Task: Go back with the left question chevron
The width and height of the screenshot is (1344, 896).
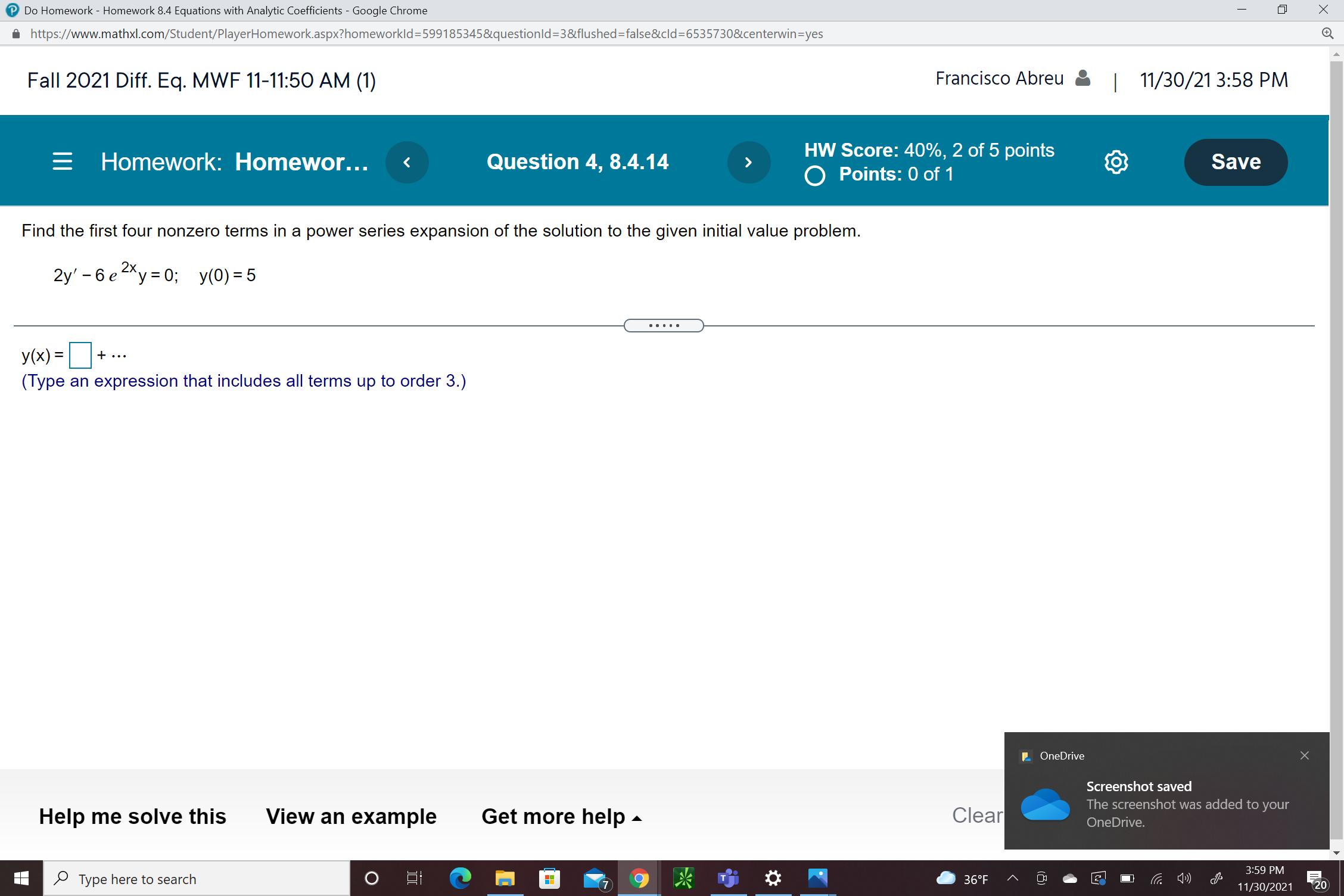Action: click(x=407, y=161)
